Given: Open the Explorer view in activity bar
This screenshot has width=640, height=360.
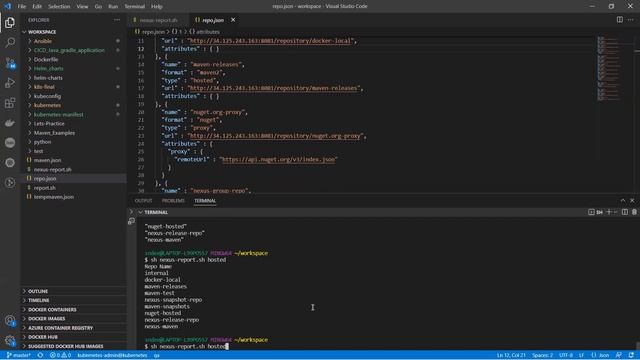Looking at the screenshot, I should tap(10, 22).
